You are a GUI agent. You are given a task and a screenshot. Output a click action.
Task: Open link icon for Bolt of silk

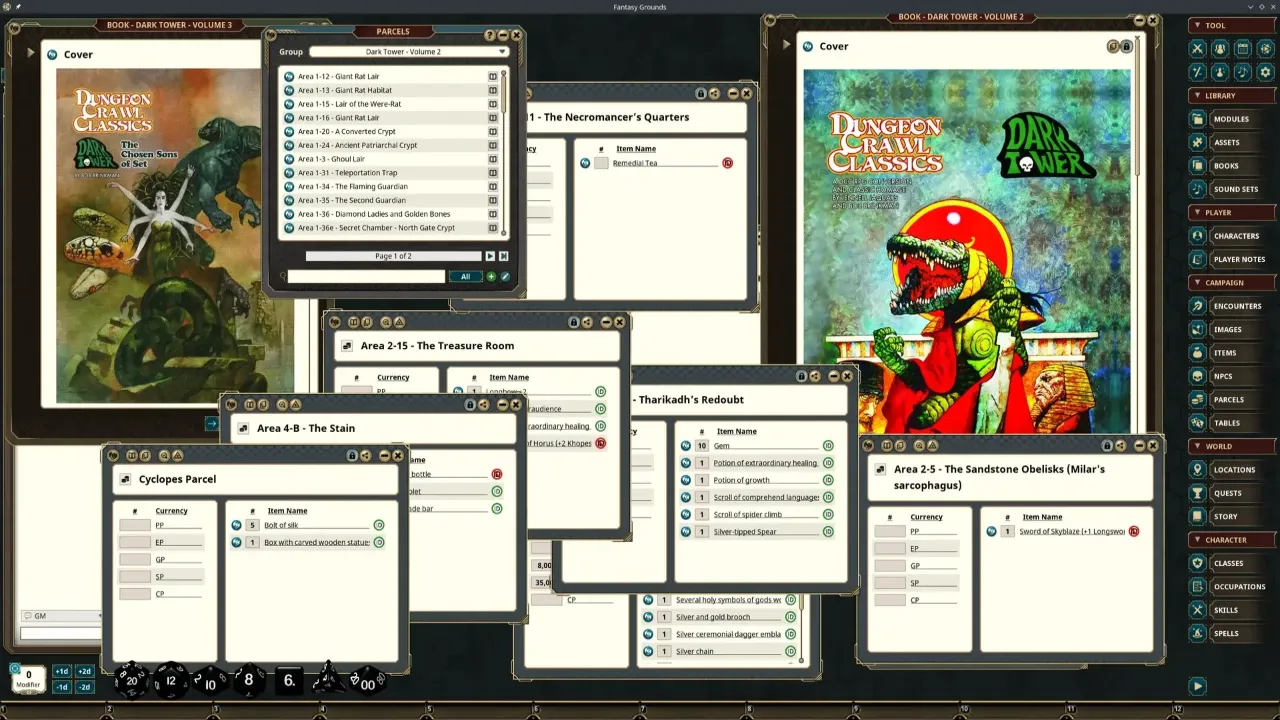(237, 525)
